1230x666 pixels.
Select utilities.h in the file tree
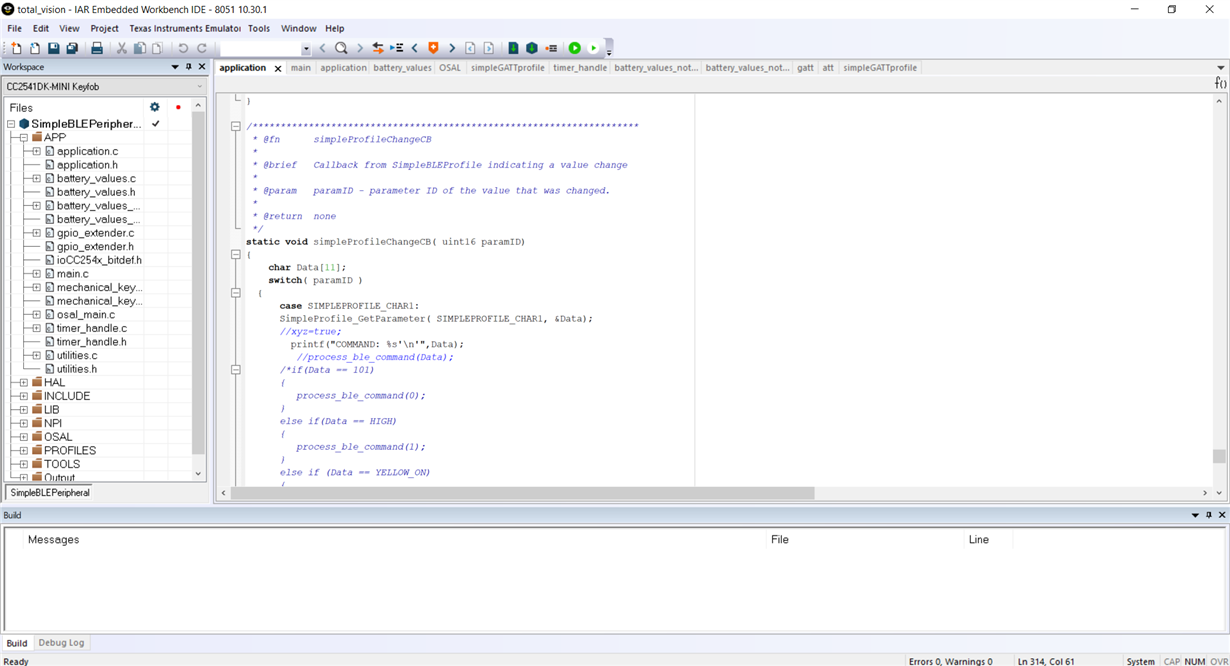point(77,369)
